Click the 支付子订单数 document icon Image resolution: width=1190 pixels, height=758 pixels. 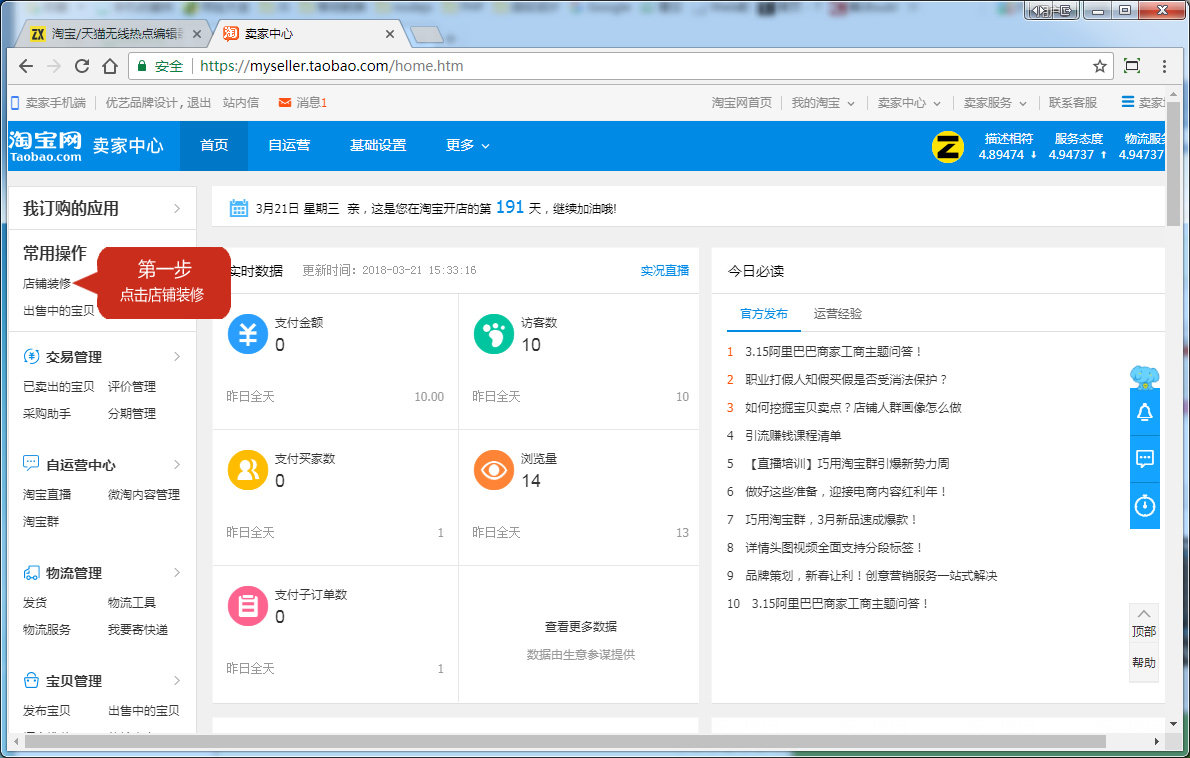pos(247,605)
